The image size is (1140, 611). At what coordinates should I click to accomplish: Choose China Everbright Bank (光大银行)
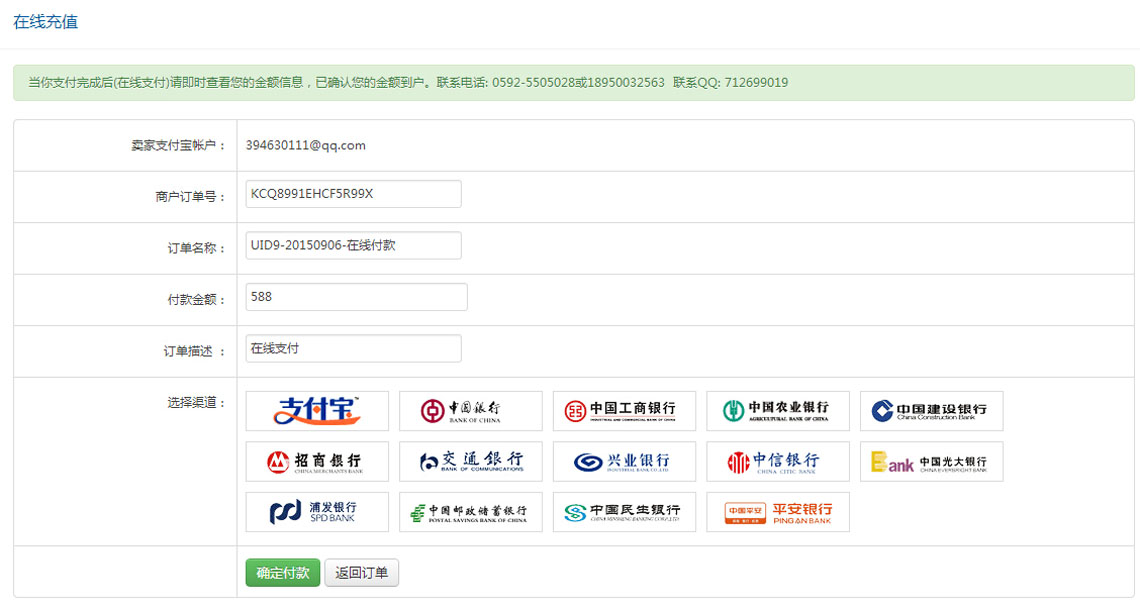(931, 462)
